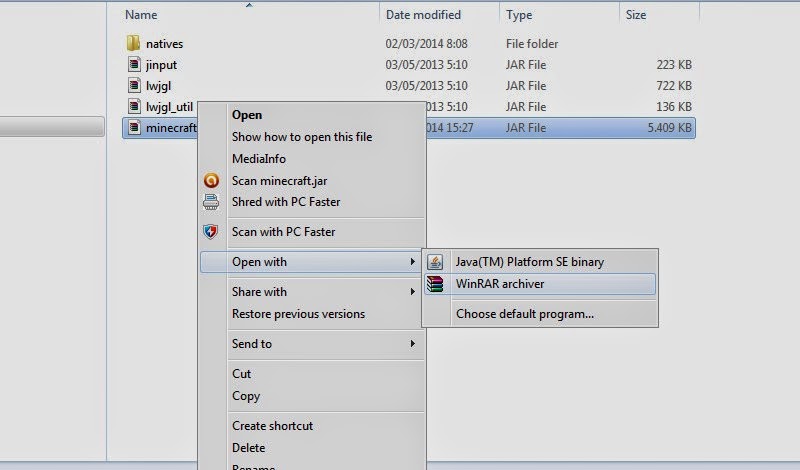The image size is (800, 470).
Task: Sort by the Date modified column header
Action: pyautogui.click(x=423, y=15)
